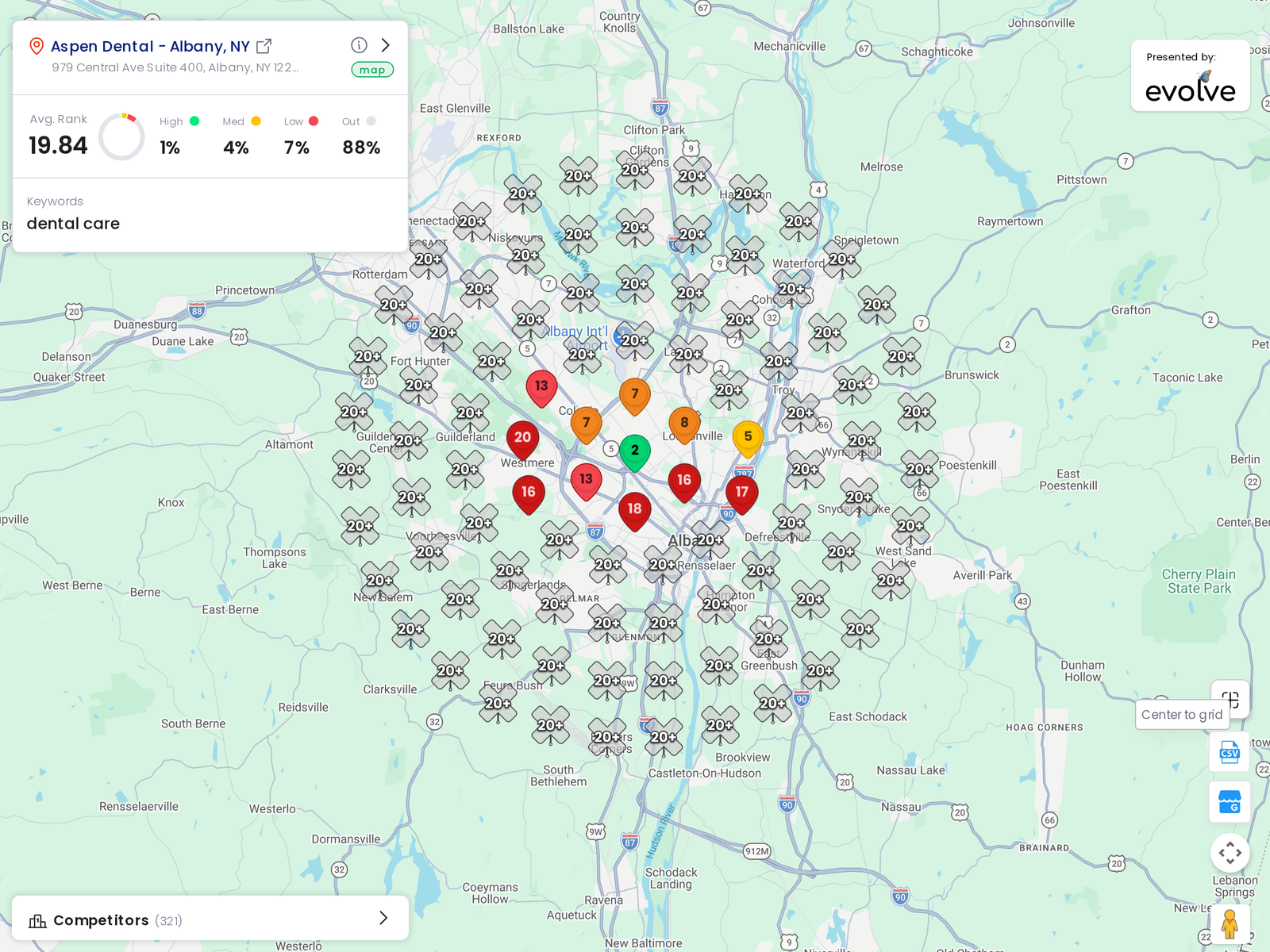Click the red location pin icon

37,46
